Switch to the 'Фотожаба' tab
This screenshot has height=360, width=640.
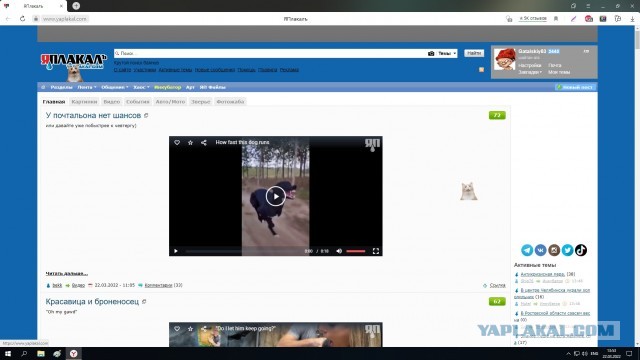pyautogui.click(x=230, y=102)
